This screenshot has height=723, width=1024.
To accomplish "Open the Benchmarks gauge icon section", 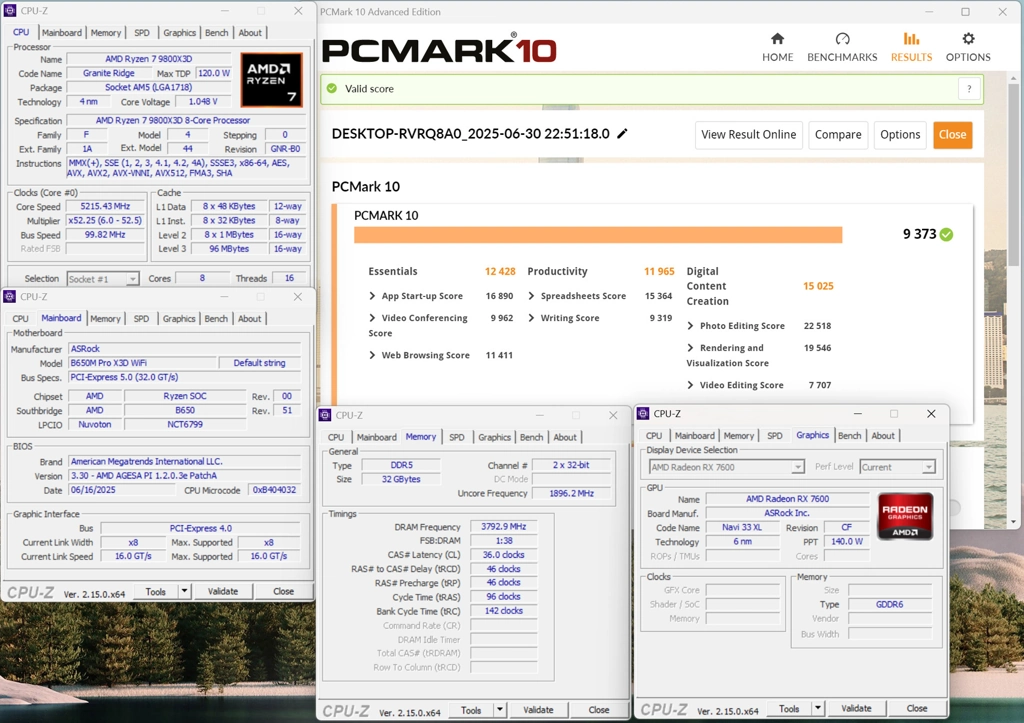I will coord(842,47).
